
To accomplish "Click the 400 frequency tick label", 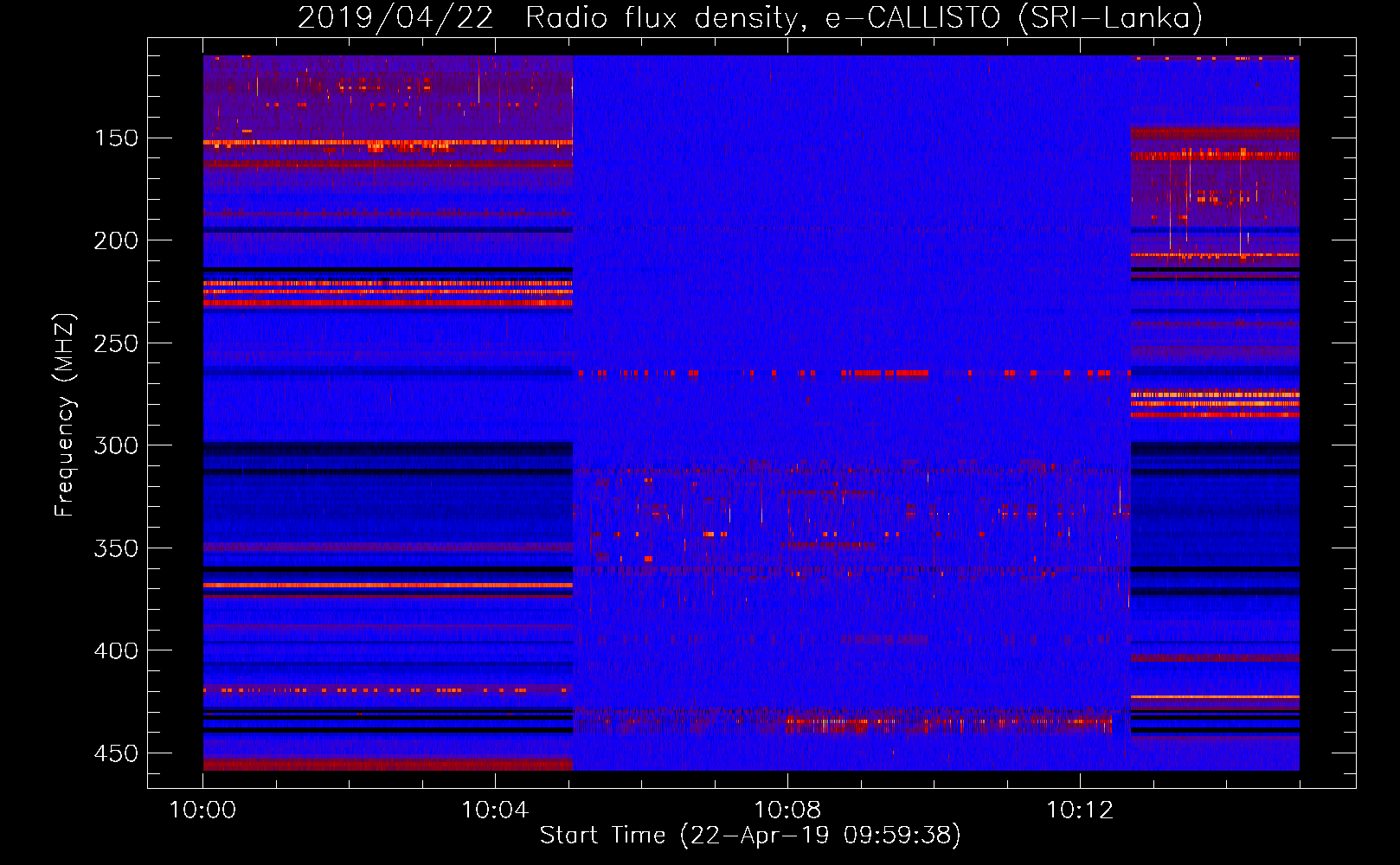I will [116, 650].
